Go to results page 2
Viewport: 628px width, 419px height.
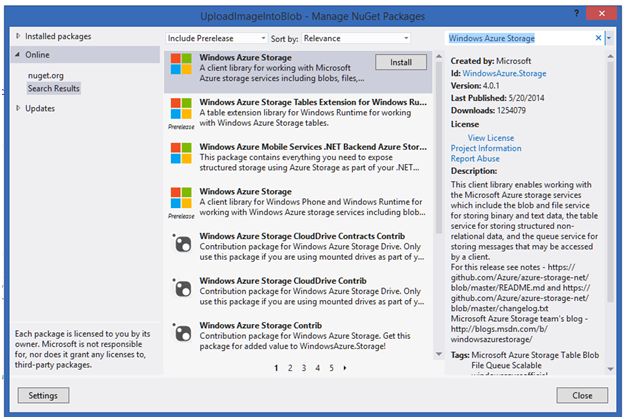(x=290, y=368)
